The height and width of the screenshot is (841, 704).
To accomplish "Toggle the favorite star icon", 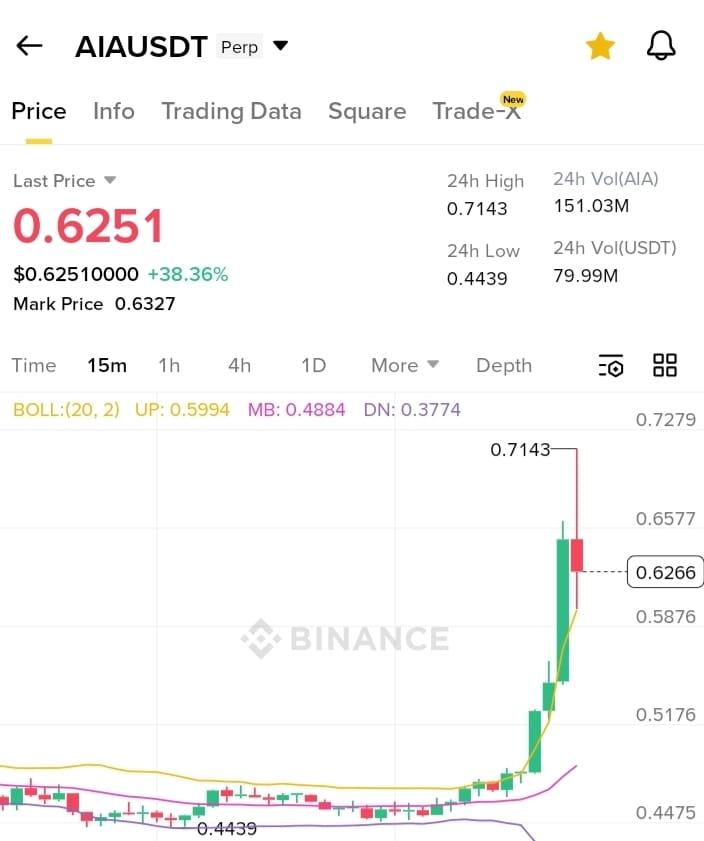I will coord(600,46).
